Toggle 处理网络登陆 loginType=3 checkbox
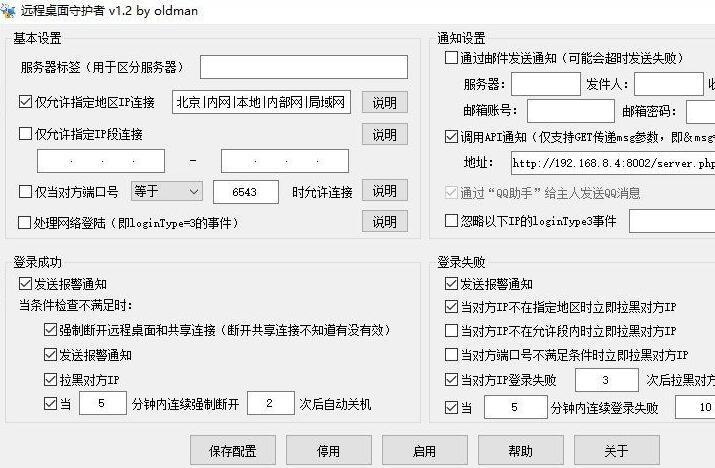Image resolution: width=715 pixels, height=468 pixels. coord(24,223)
